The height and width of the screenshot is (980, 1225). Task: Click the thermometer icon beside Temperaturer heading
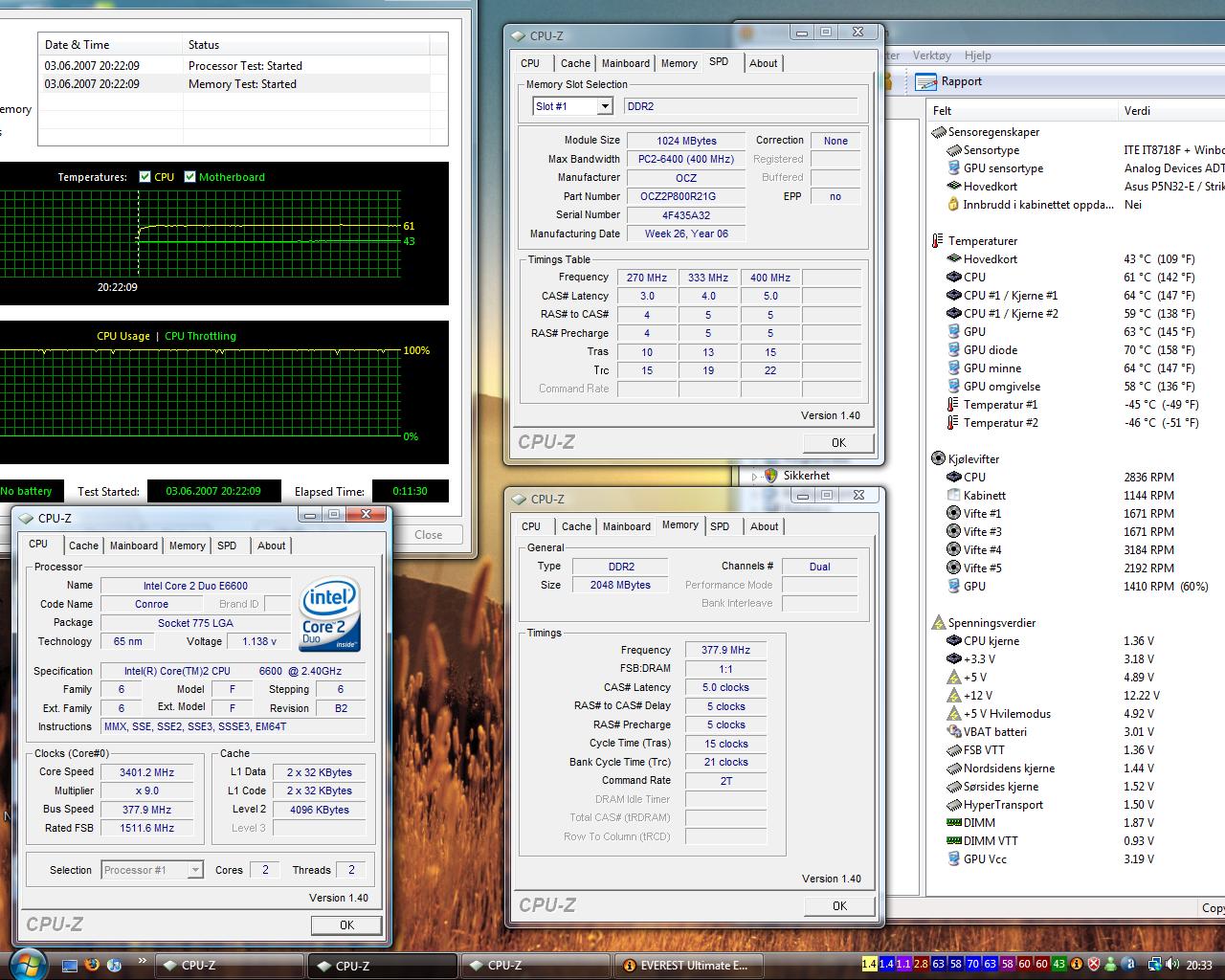pyautogui.click(x=938, y=241)
